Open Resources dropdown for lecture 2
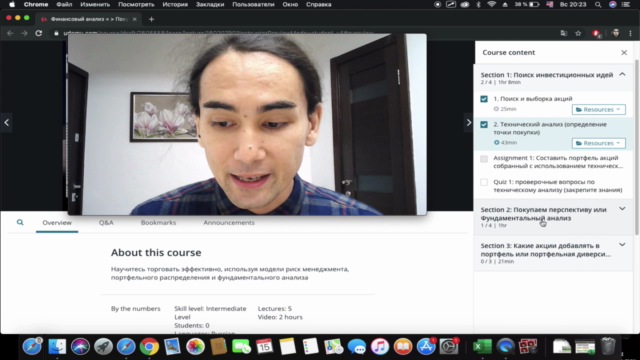This screenshot has height=360, width=640. tap(598, 143)
